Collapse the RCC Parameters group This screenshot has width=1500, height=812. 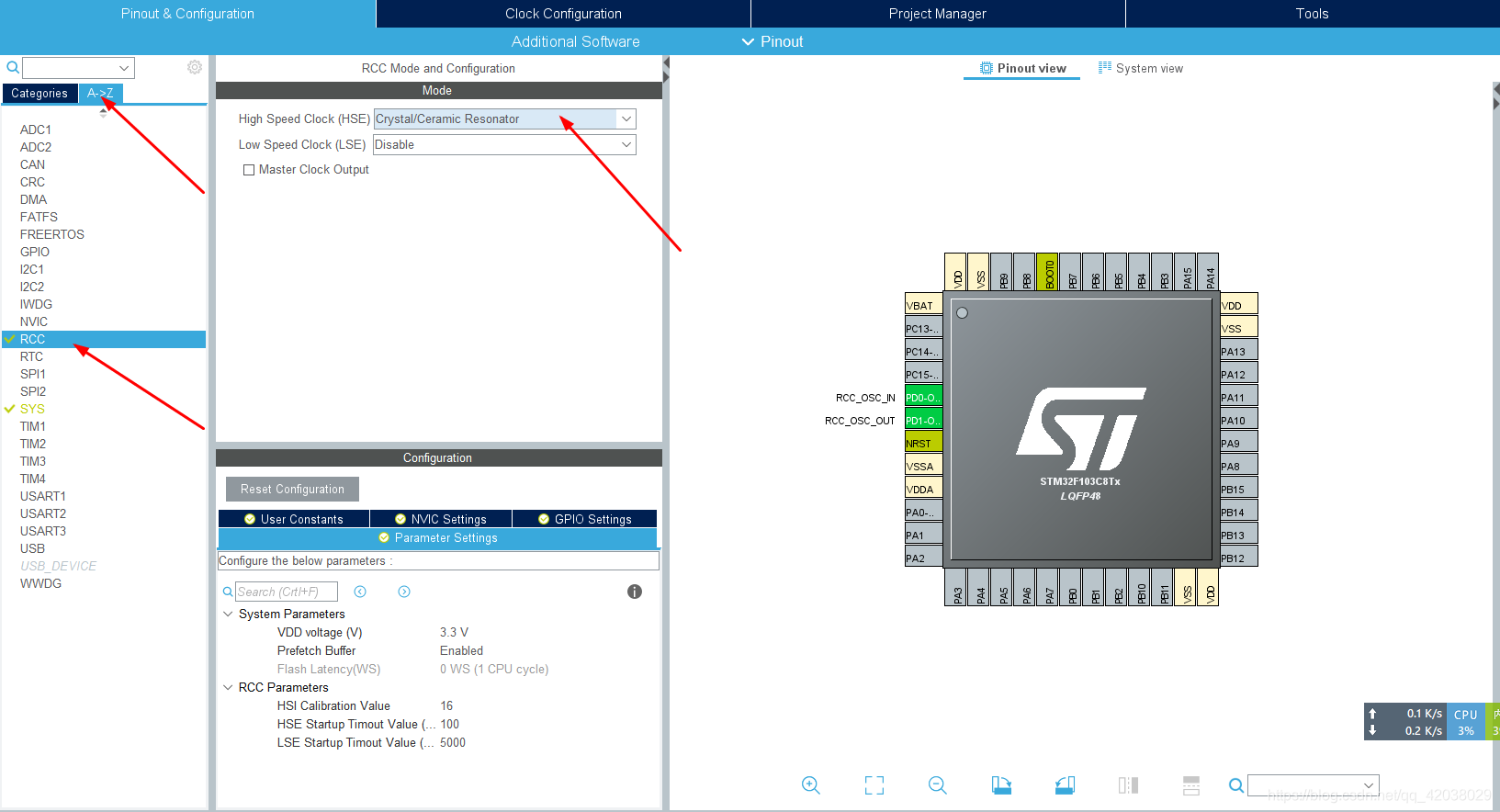click(228, 687)
